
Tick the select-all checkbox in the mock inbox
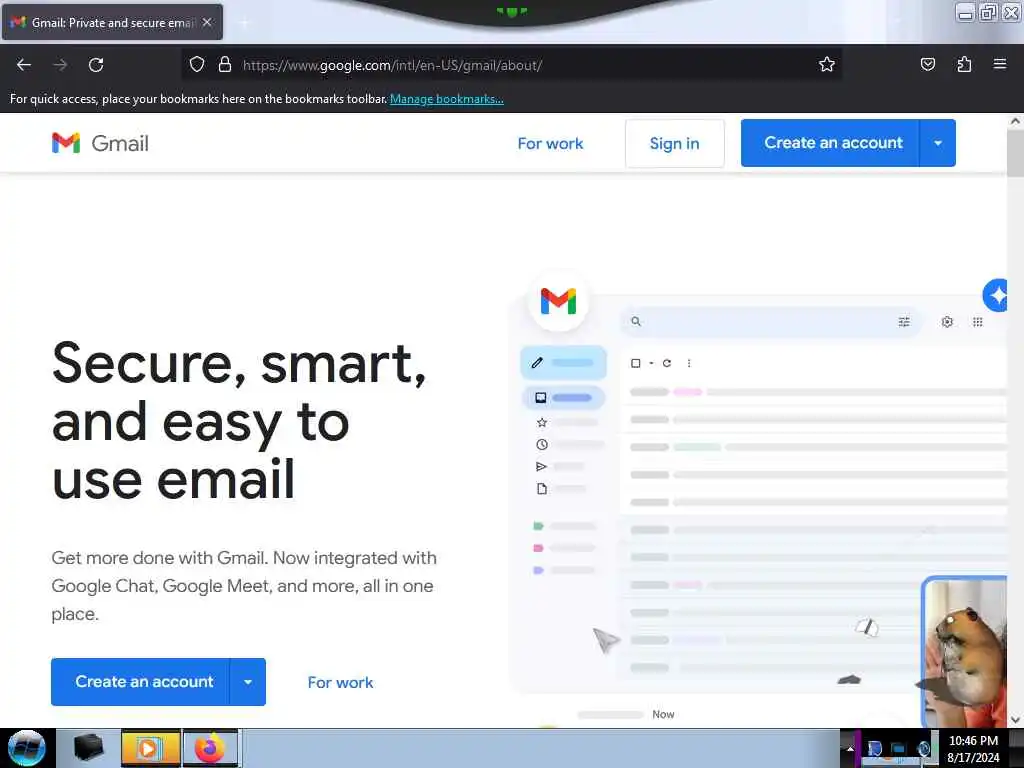[635, 363]
